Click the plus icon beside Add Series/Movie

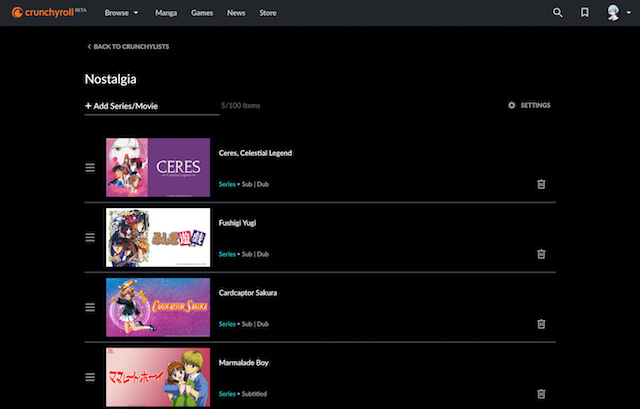coord(88,106)
